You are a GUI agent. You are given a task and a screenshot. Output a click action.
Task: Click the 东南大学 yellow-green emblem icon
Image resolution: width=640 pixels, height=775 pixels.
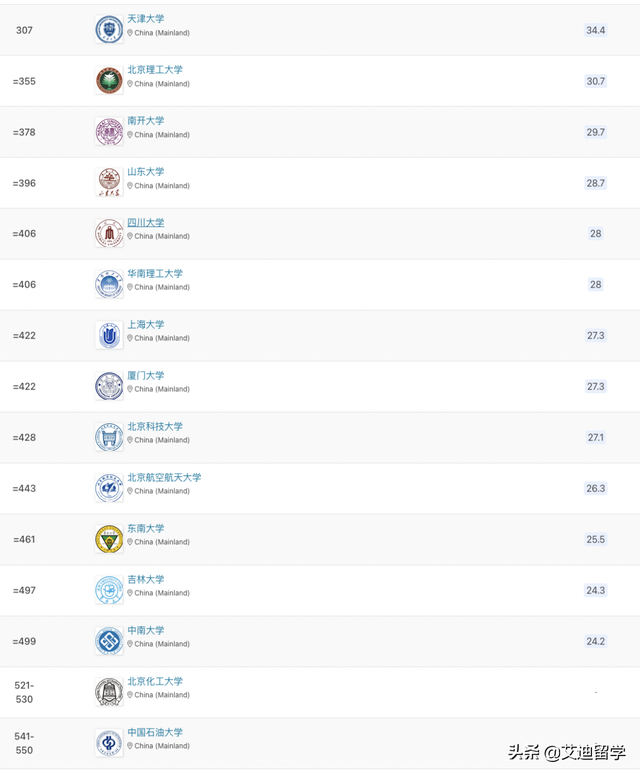coord(109,539)
